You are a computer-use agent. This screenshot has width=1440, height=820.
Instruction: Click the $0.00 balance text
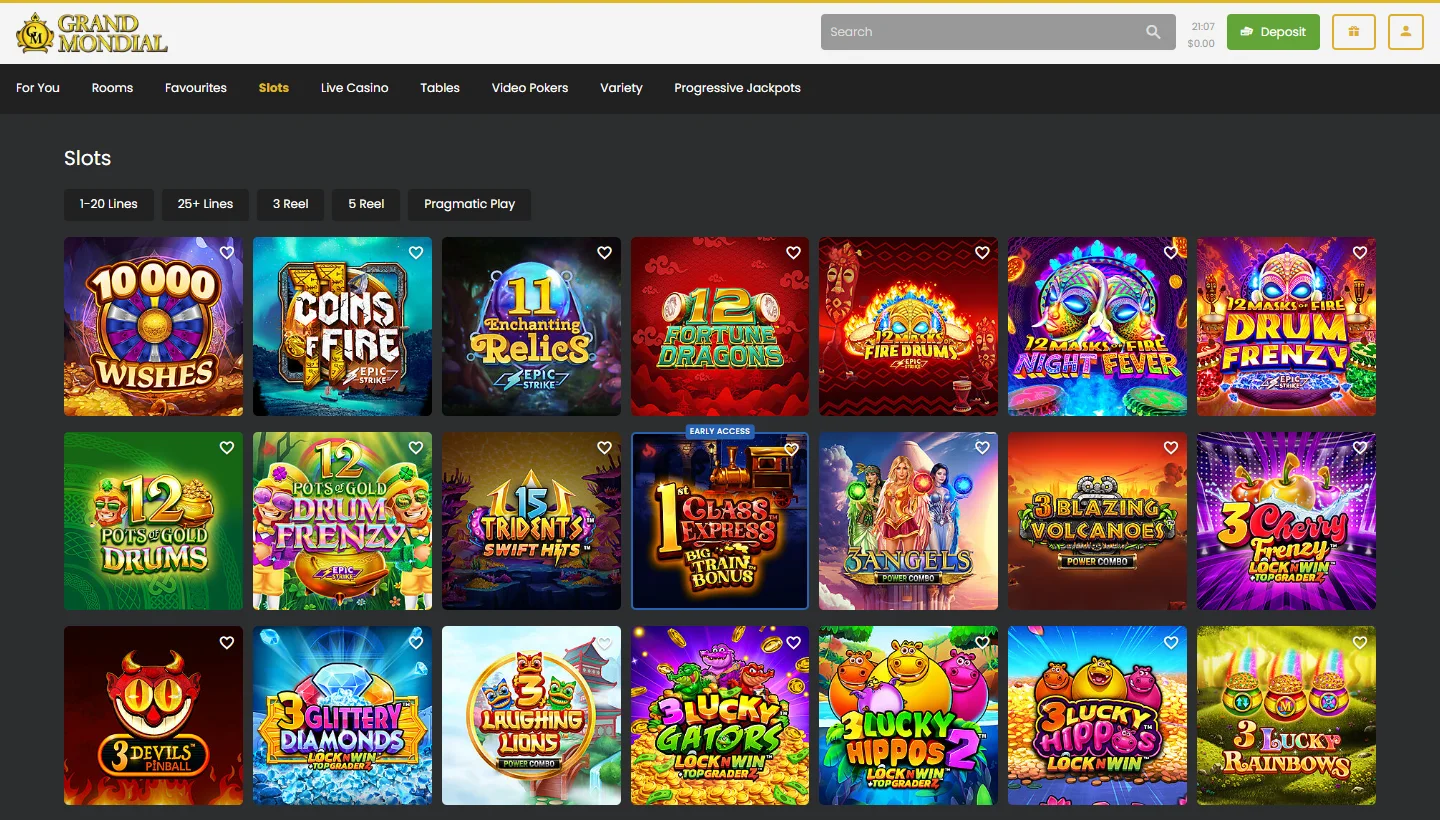coord(1201,43)
